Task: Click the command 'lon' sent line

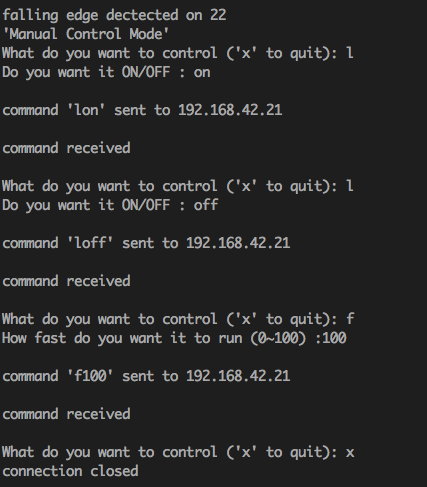Action: 142,110
